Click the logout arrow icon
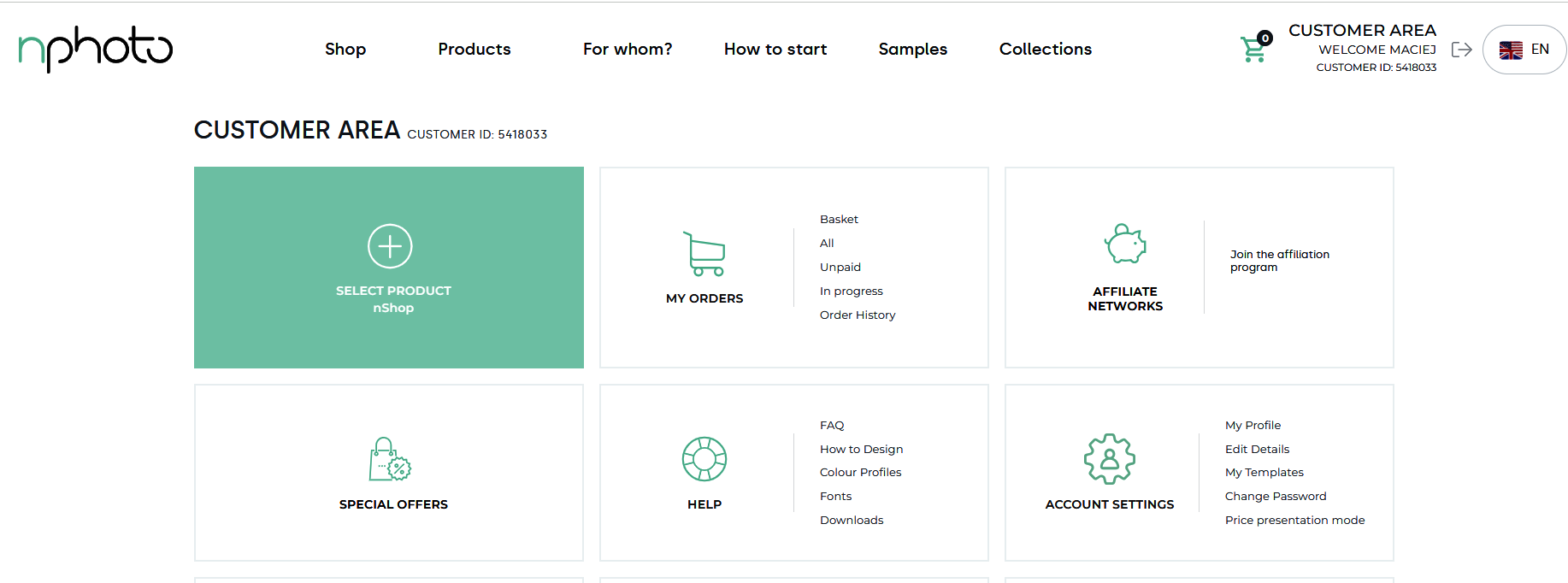 [x=1461, y=50]
